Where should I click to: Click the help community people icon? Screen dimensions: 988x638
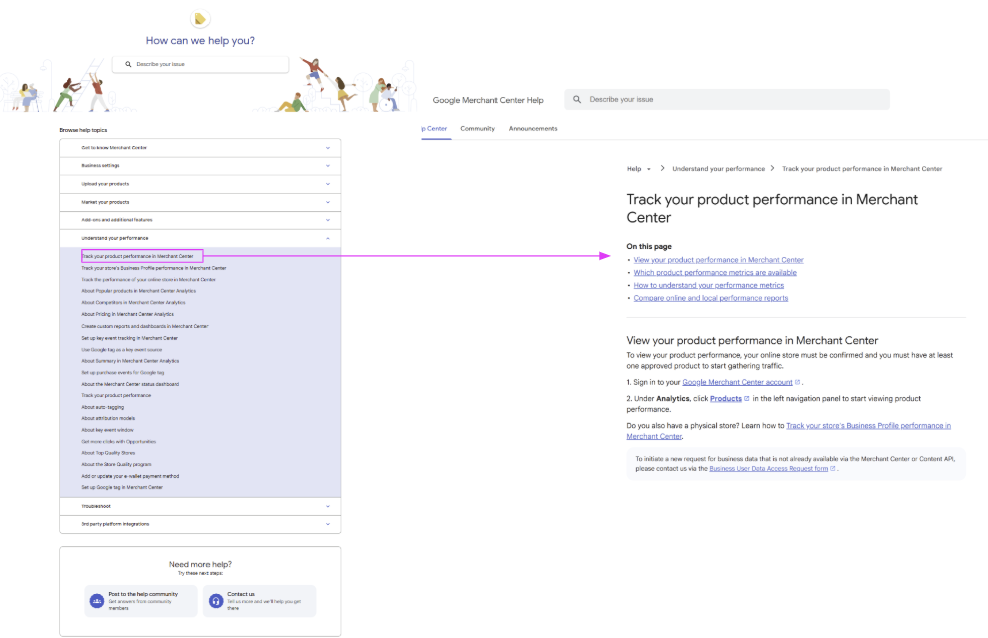pyautogui.click(x=97, y=601)
